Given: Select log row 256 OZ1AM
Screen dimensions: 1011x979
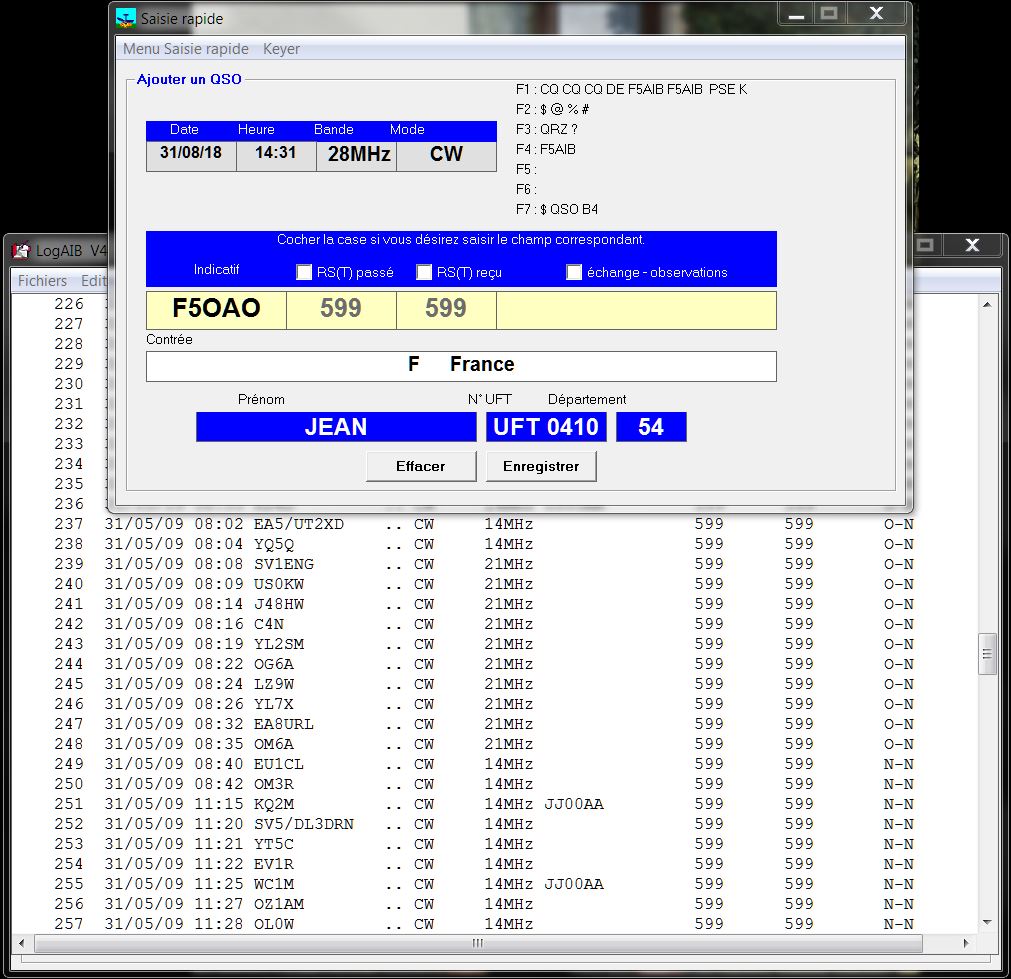Looking at the screenshot, I should point(484,904).
